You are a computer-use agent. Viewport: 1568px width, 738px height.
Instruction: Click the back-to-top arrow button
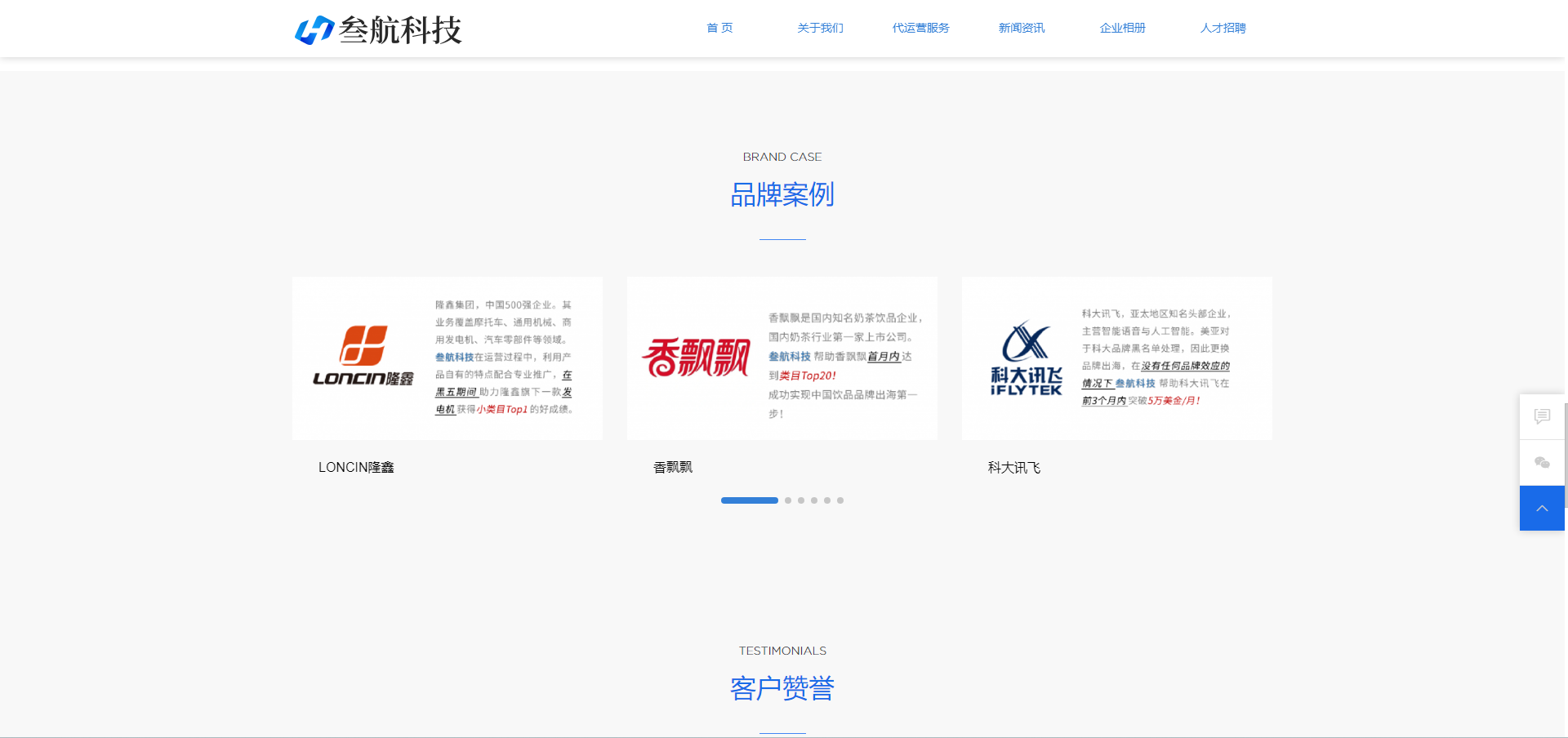[1542, 509]
